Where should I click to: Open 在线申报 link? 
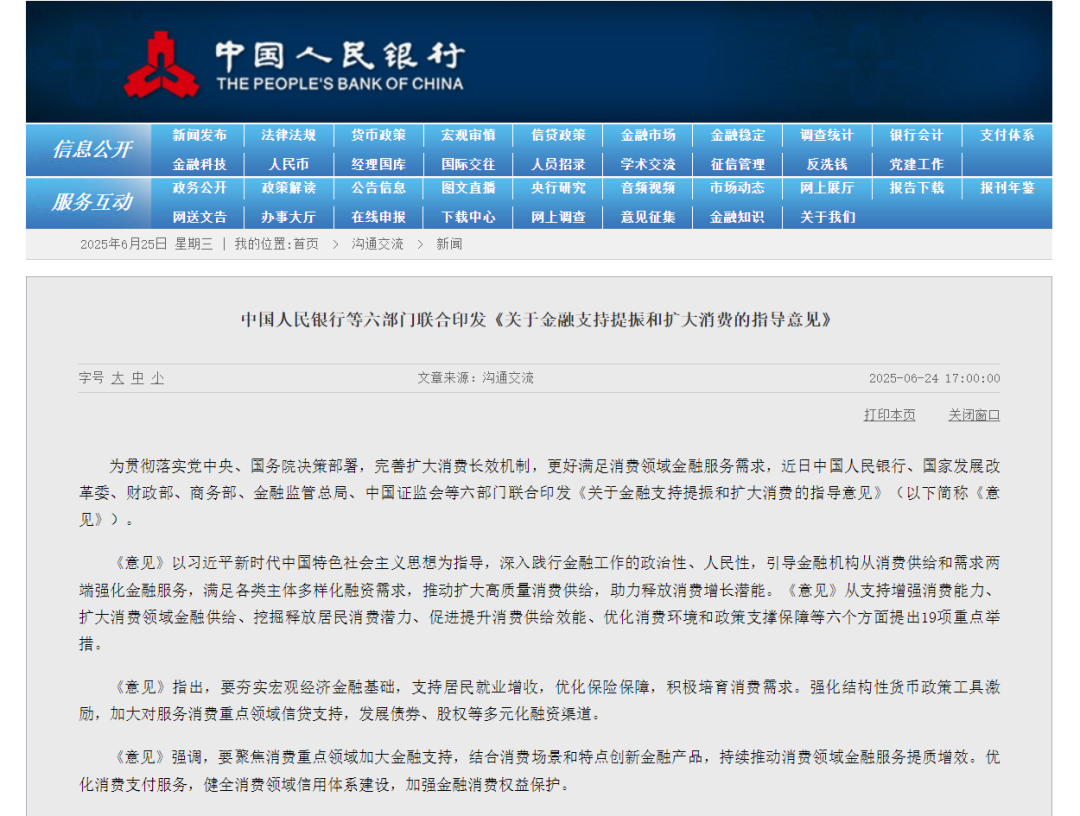(379, 217)
